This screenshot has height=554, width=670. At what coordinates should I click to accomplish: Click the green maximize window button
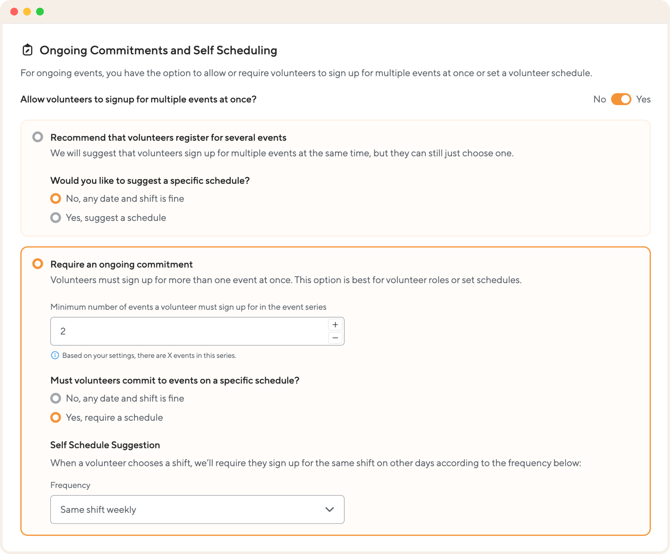pyautogui.click(x=40, y=12)
